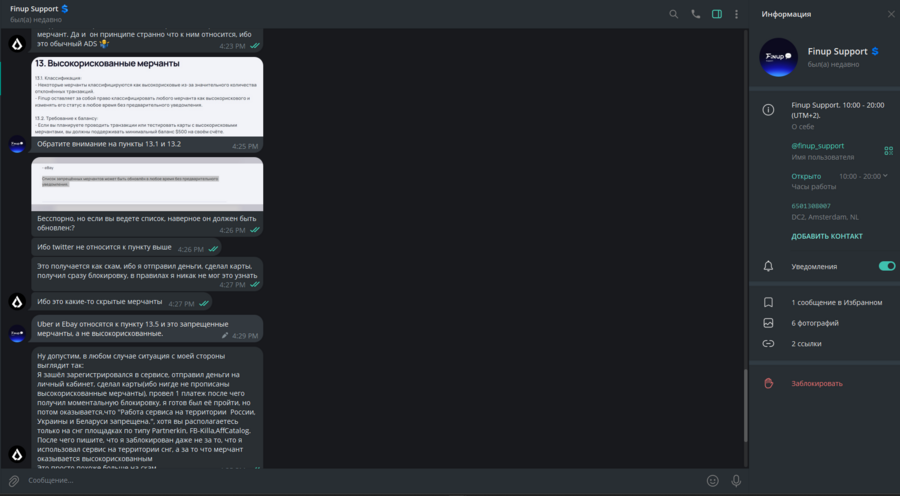Close the Информация panel
This screenshot has height=496, width=900.
891,14
